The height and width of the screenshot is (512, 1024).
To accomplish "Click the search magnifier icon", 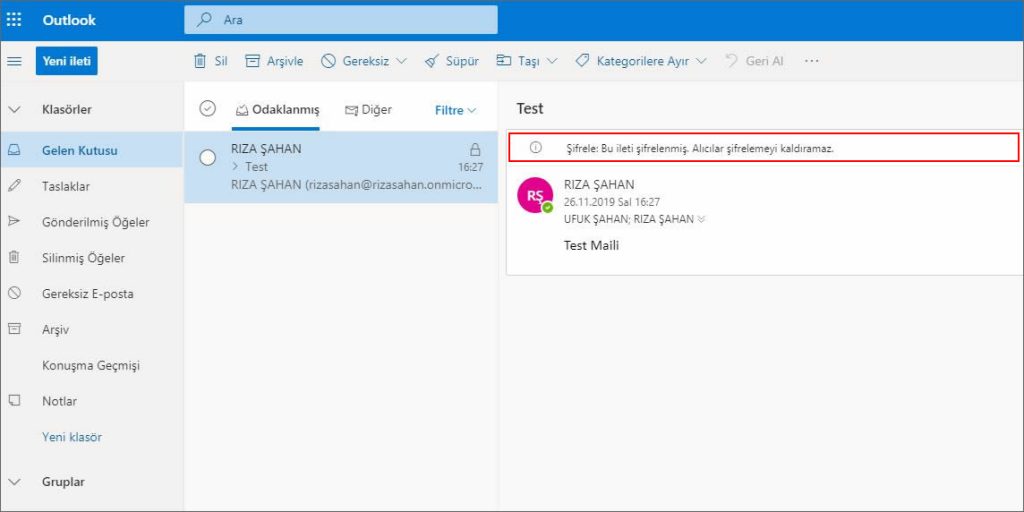I will pyautogui.click(x=204, y=20).
